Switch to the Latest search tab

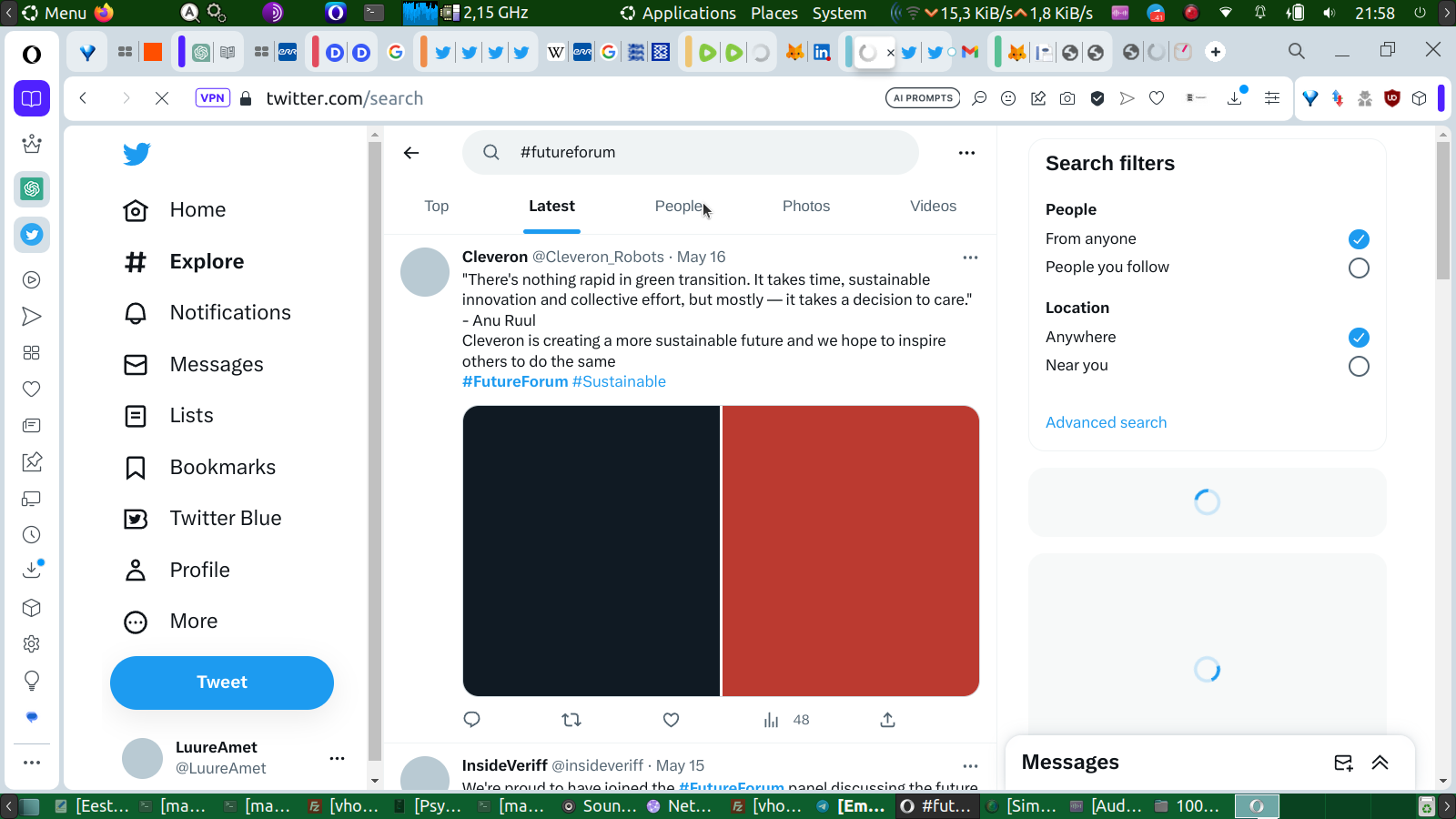click(x=551, y=207)
